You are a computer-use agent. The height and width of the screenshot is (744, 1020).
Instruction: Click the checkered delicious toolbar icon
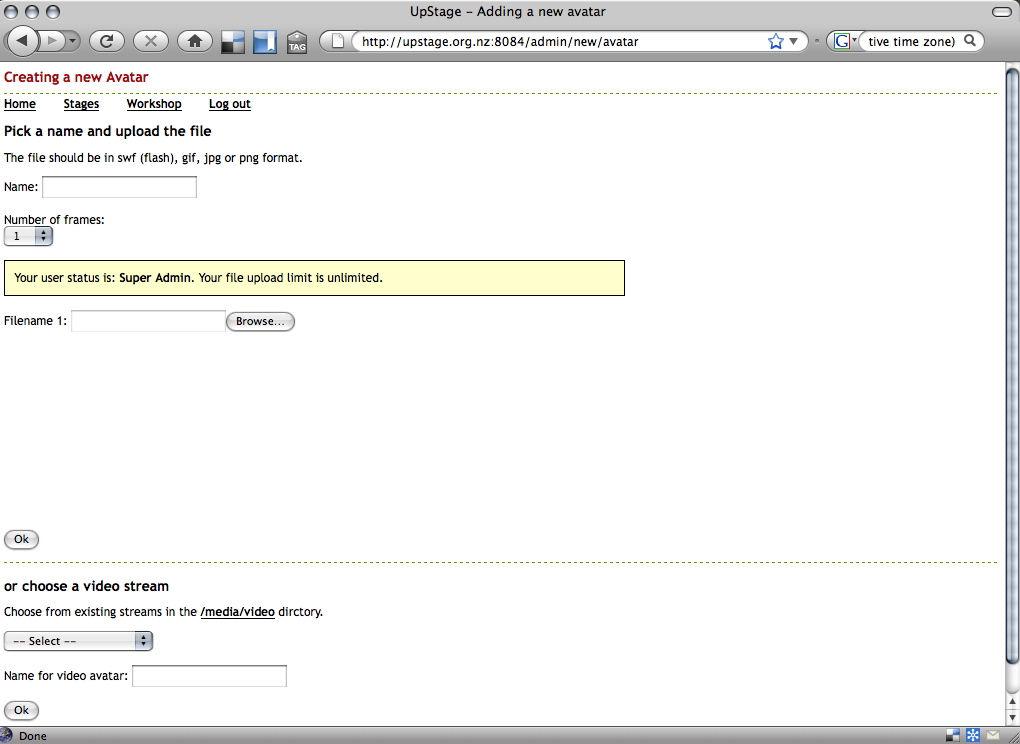pyautogui.click(x=232, y=42)
